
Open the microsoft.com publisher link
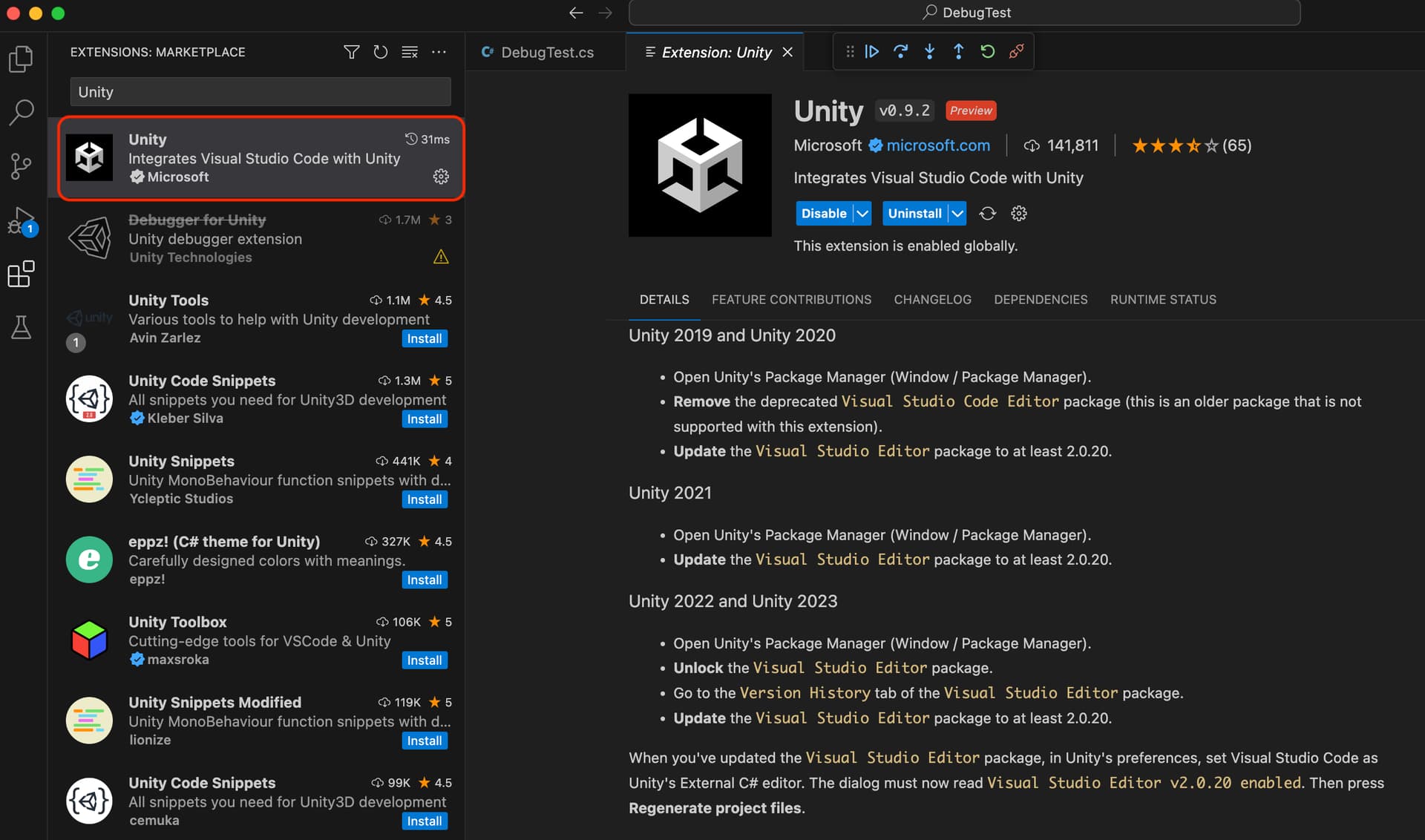[x=938, y=145]
